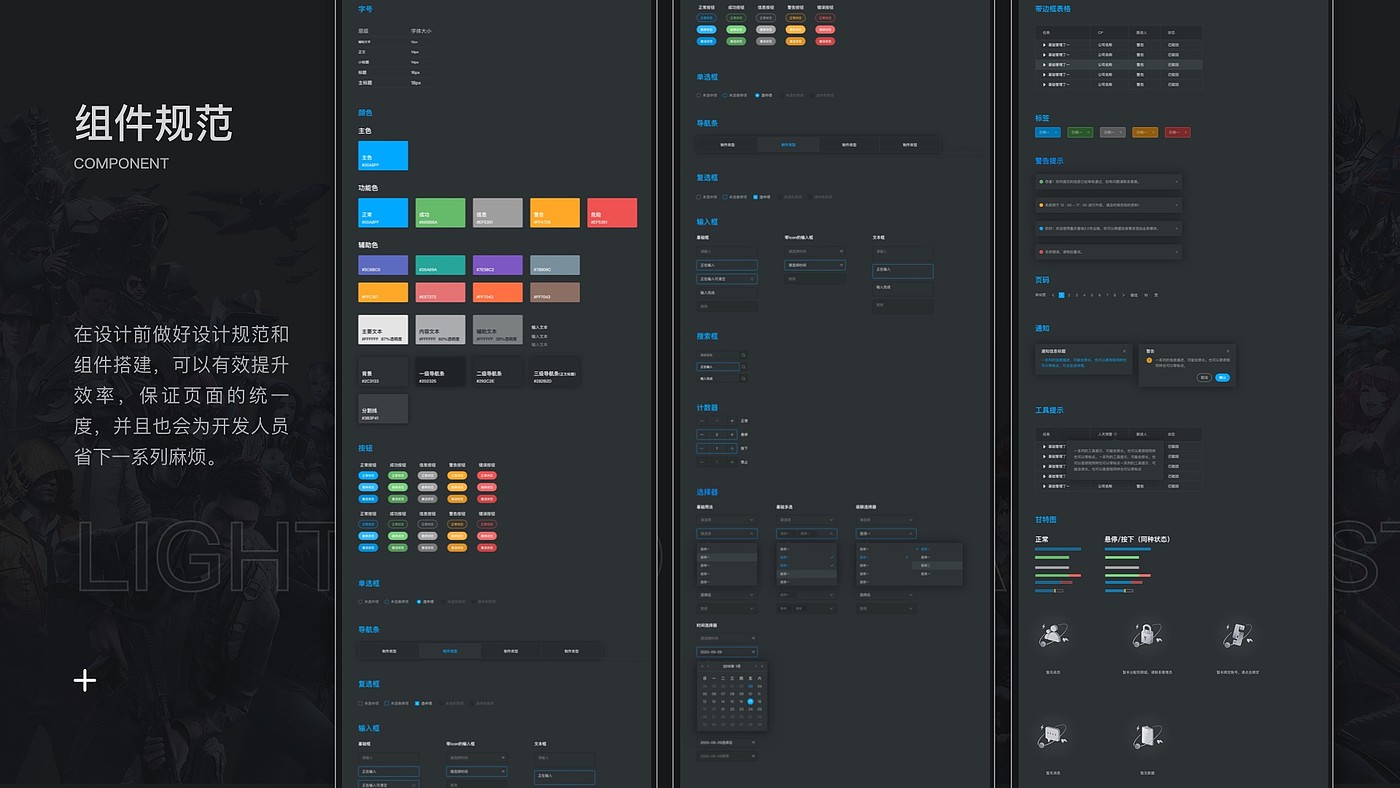Pick the 一级导航条 dark color swatch
This screenshot has height=788, width=1400.
(440, 372)
